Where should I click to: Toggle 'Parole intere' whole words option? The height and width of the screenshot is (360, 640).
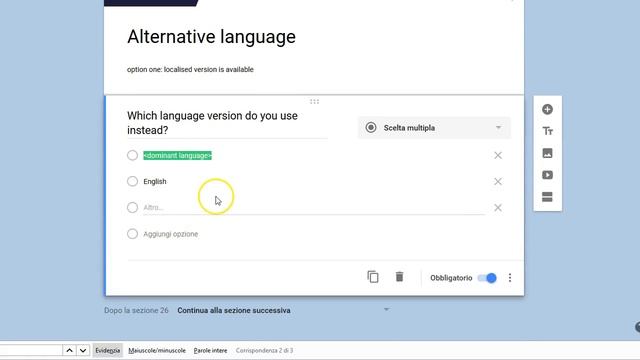pyautogui.click(x=210, y=351)
